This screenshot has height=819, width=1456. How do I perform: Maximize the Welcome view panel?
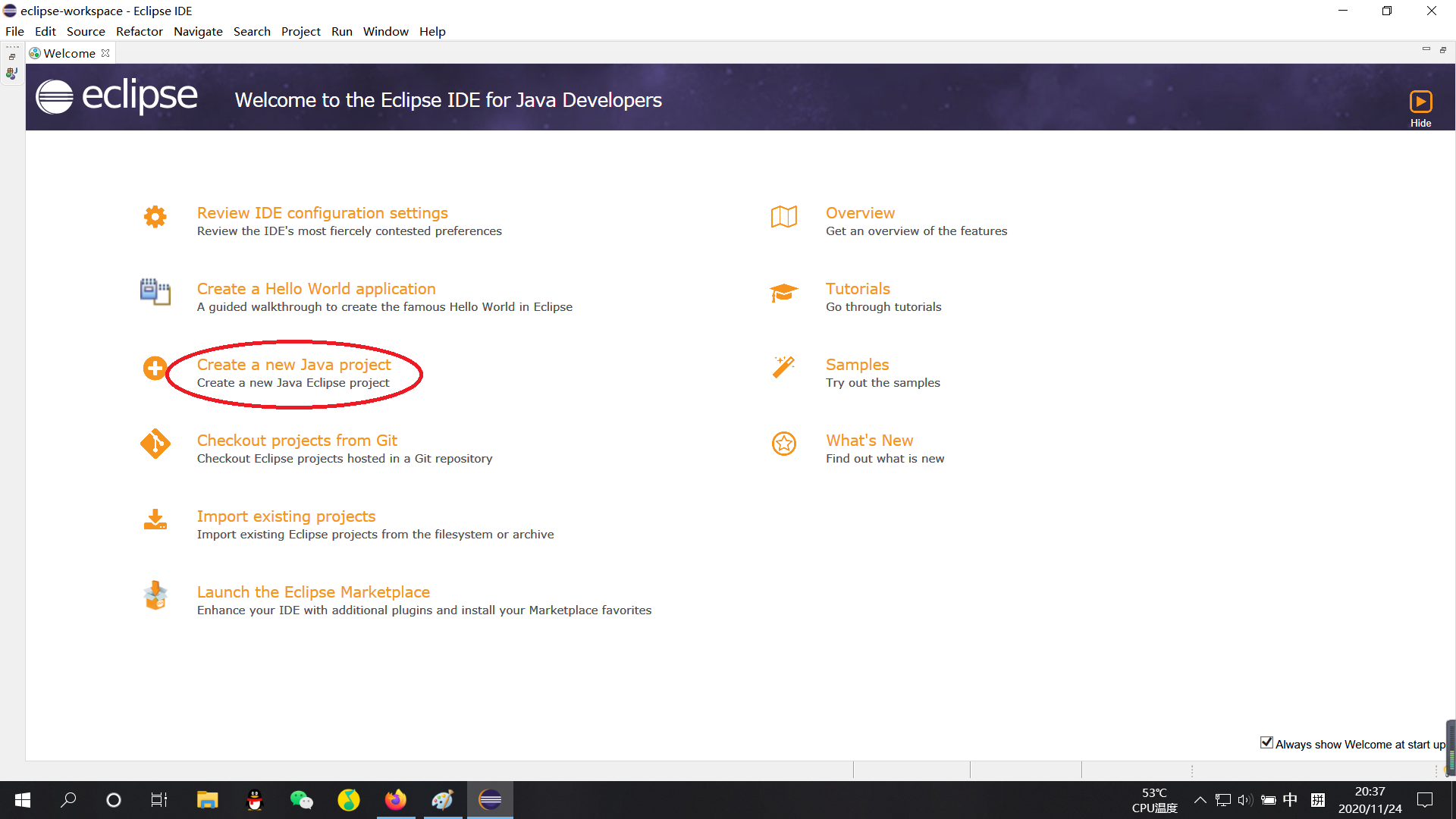[1442, 50]
